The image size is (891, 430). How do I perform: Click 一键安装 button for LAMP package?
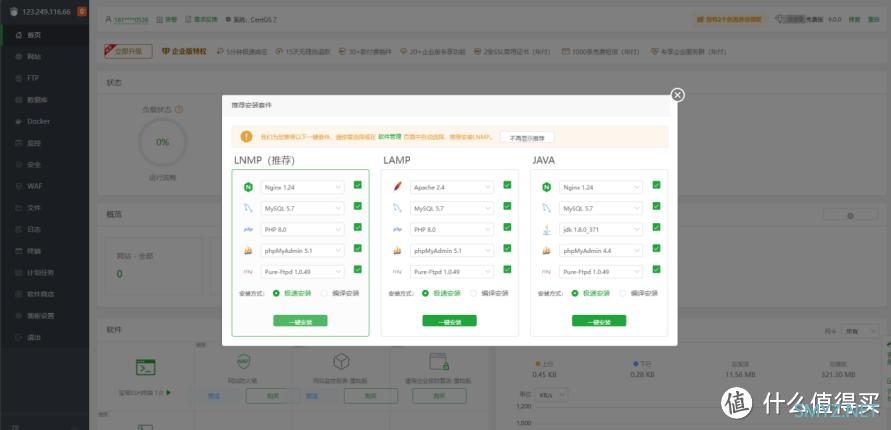(449, 321)
